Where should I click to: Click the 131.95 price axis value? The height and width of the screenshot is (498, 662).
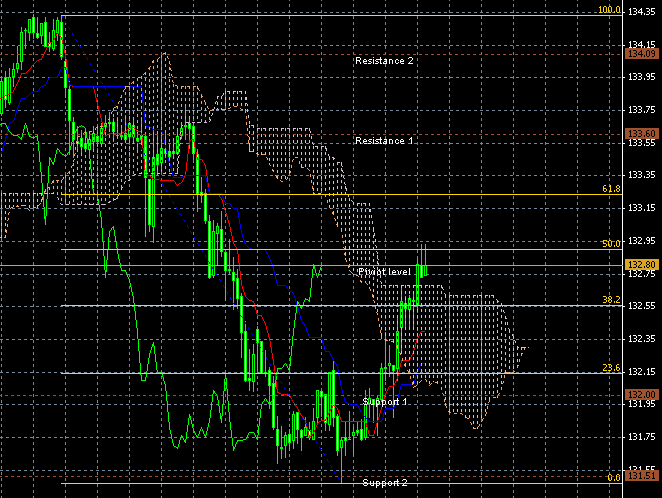(642, 404)
